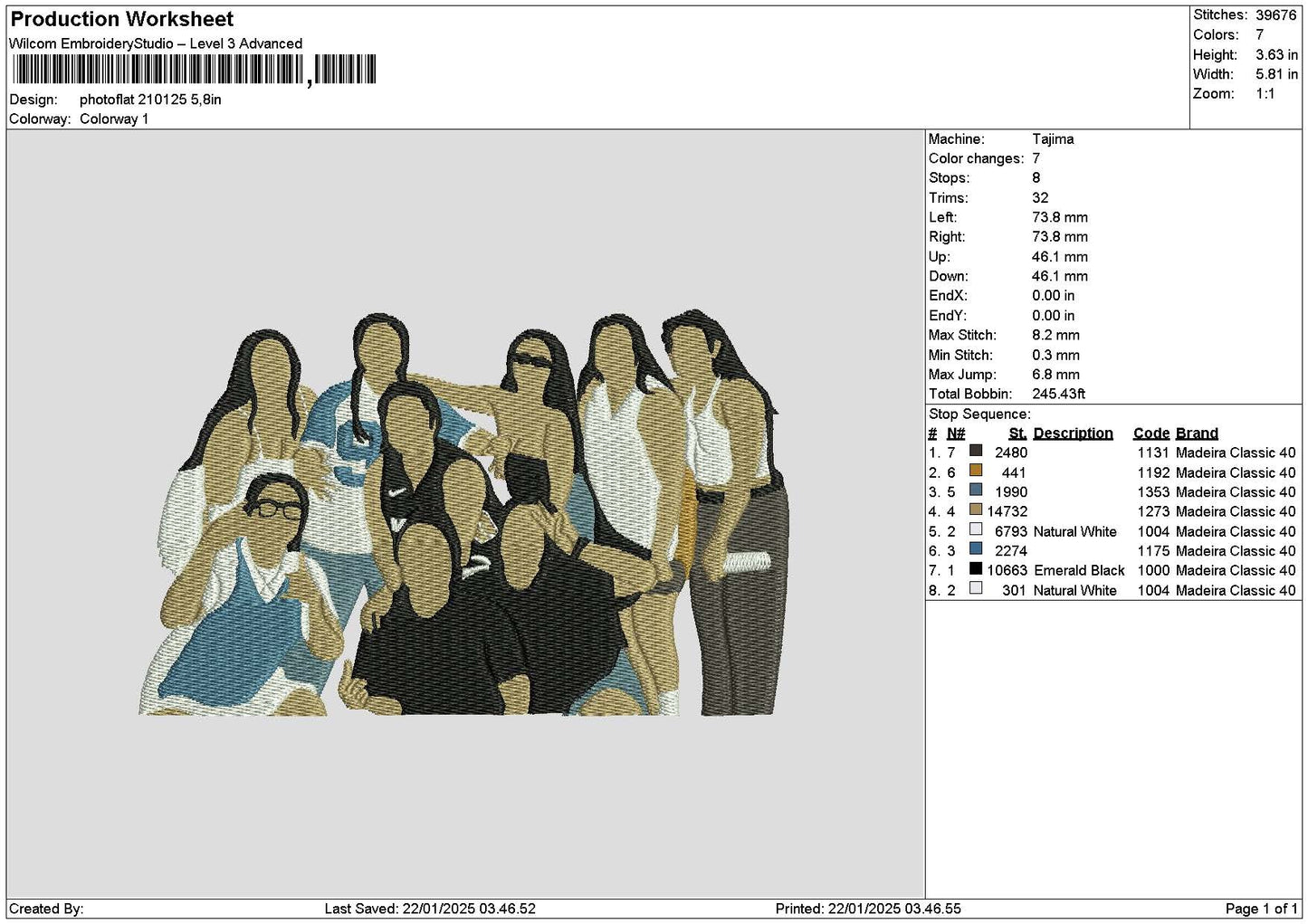
Task: Click the 'St.' column header
Action: [x=1017, y=433]
